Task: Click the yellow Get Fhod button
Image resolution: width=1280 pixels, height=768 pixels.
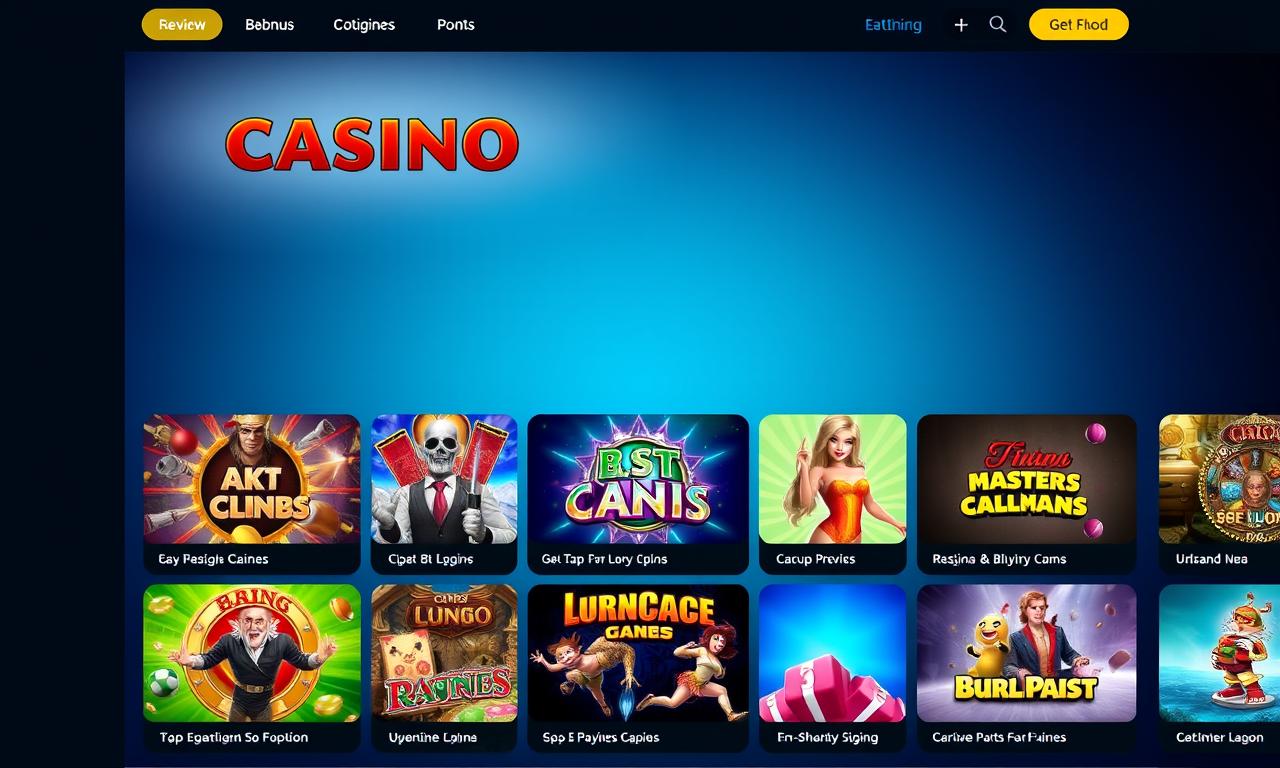Action: click(1078, 25)
